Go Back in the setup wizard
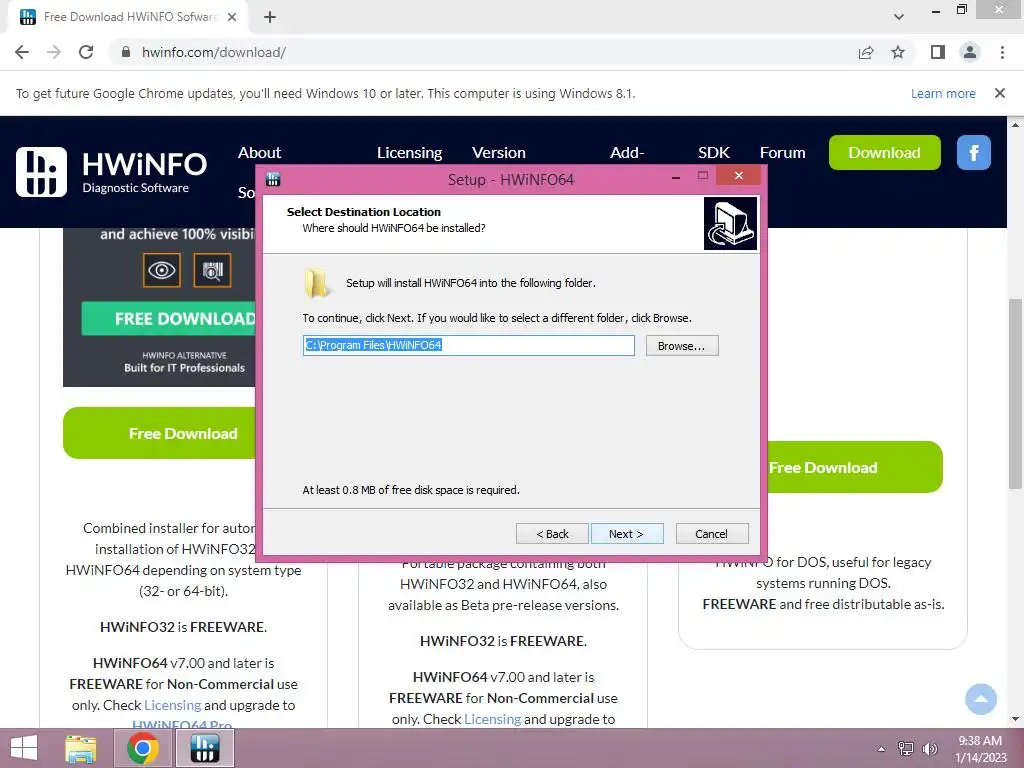 [x=552, y=534]
